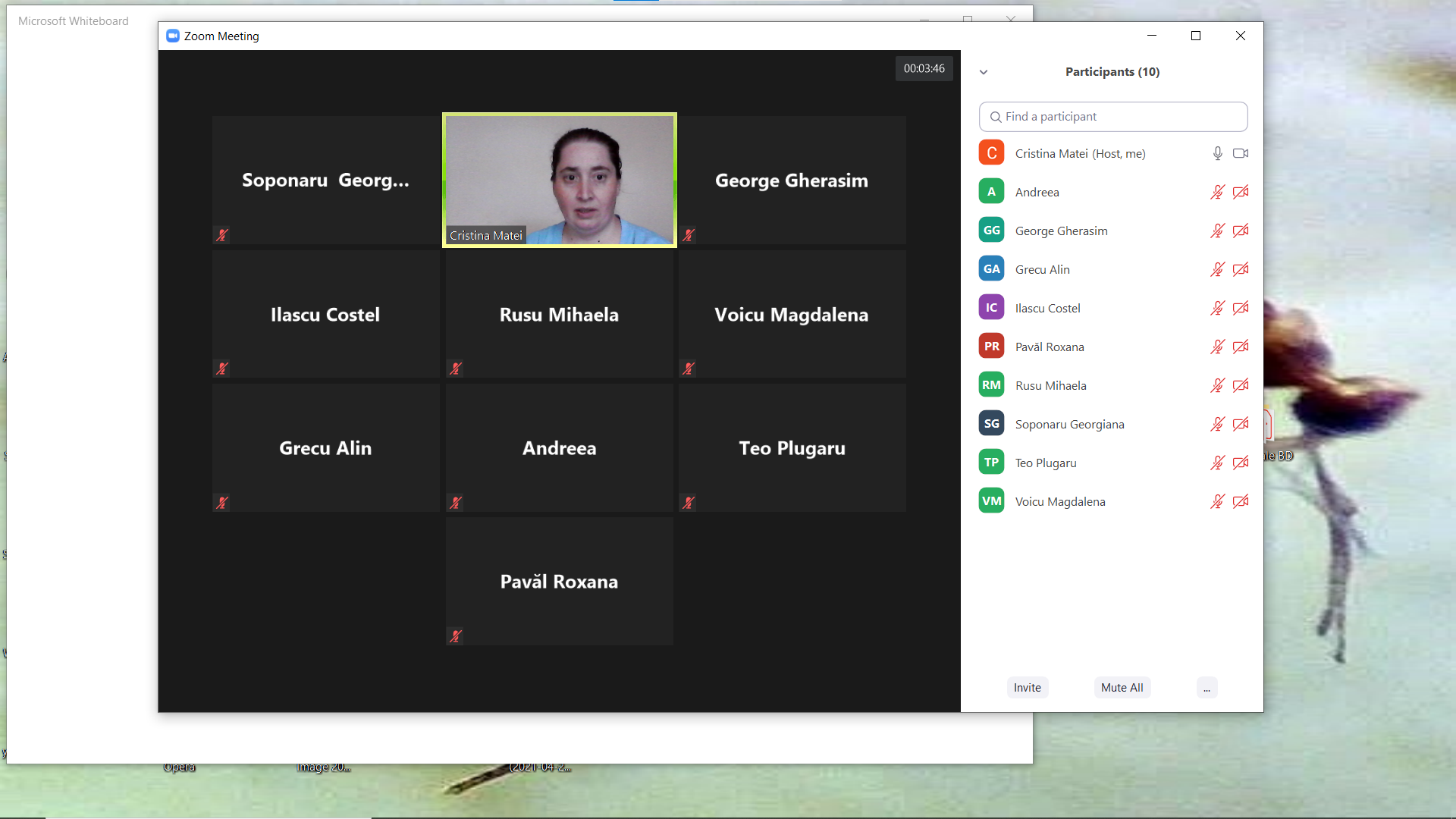
Task: Click the meeting timer 00:03:46
Action: pyautogui.click(x=924, y=68)
